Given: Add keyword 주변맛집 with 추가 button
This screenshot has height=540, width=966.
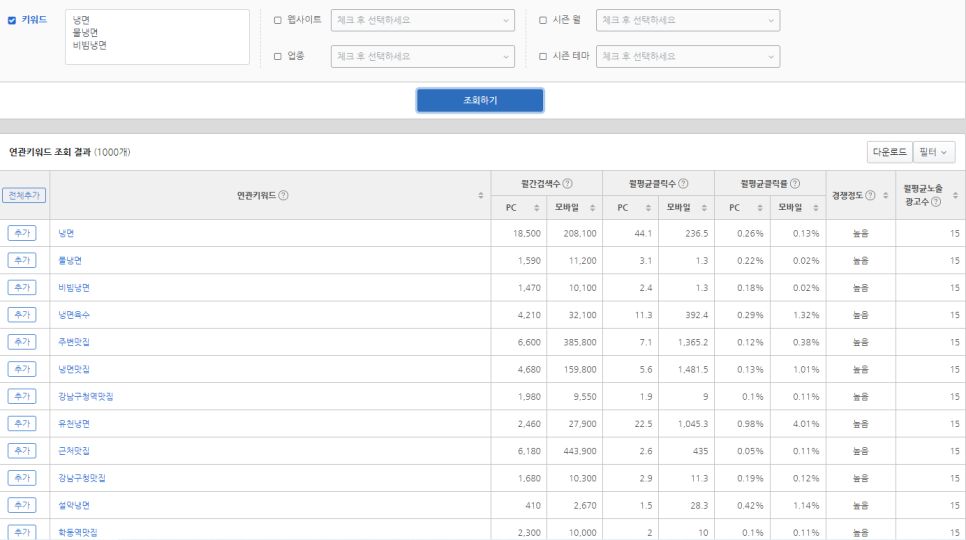Looking at the screenshot, I should pyautogui.click(x=22, y=342).
